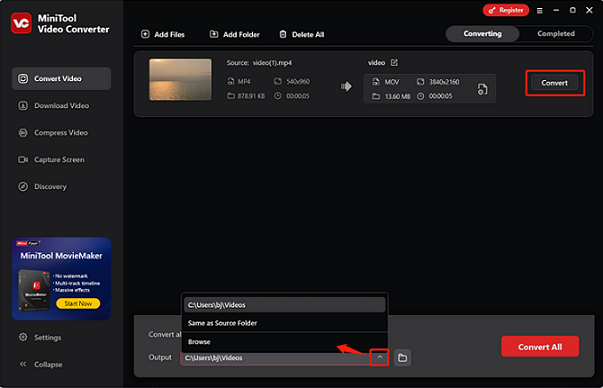Open the output folder icon
This screenshot has height=388, width=603.
pos(402,358)
